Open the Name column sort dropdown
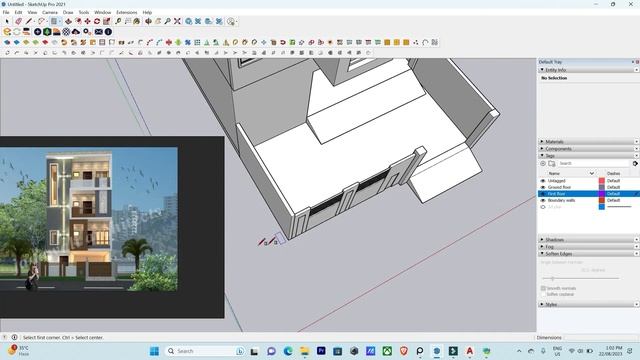This screenshot has width=640, height=360. (592, 173)
